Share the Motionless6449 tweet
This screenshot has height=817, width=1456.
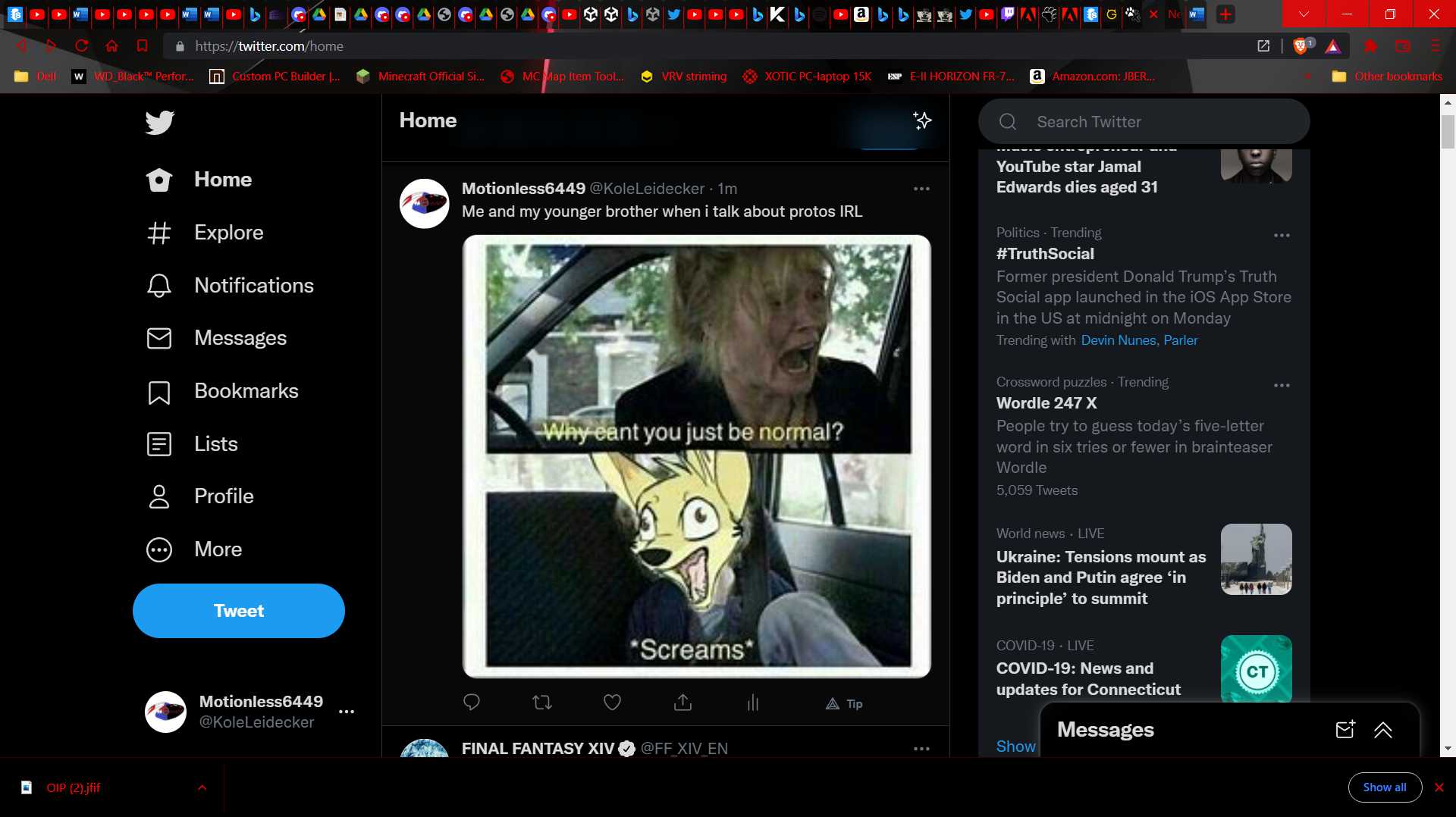(682, 703)
